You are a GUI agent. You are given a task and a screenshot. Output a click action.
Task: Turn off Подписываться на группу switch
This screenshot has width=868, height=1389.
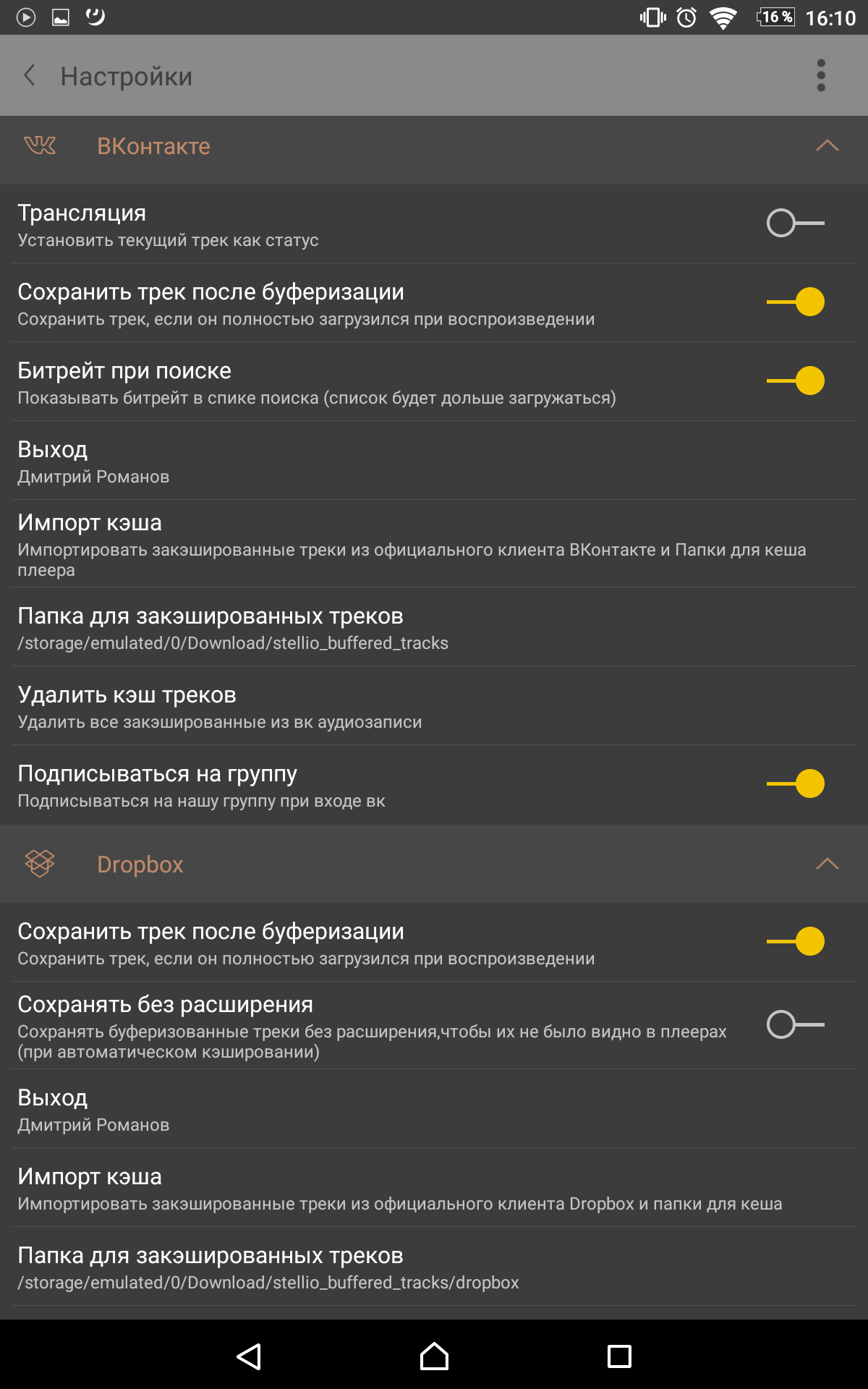(x=795, y=783)
